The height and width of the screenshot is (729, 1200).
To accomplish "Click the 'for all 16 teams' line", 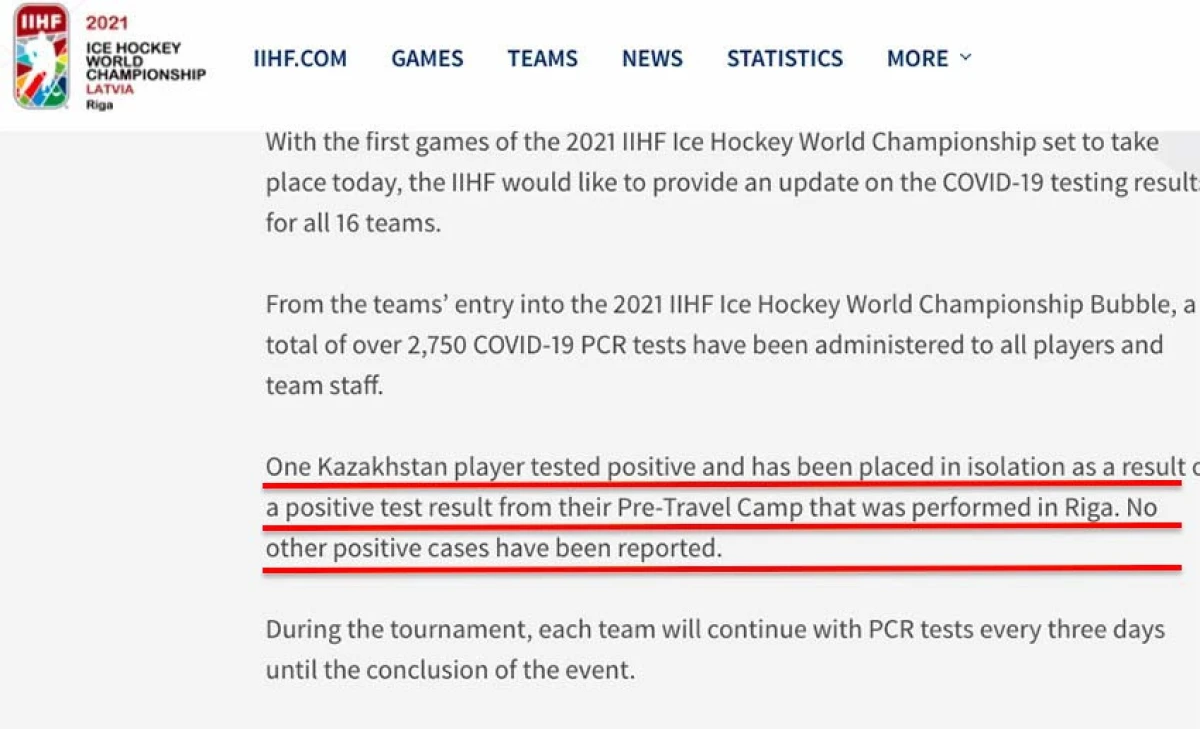I will coord(352,222).
